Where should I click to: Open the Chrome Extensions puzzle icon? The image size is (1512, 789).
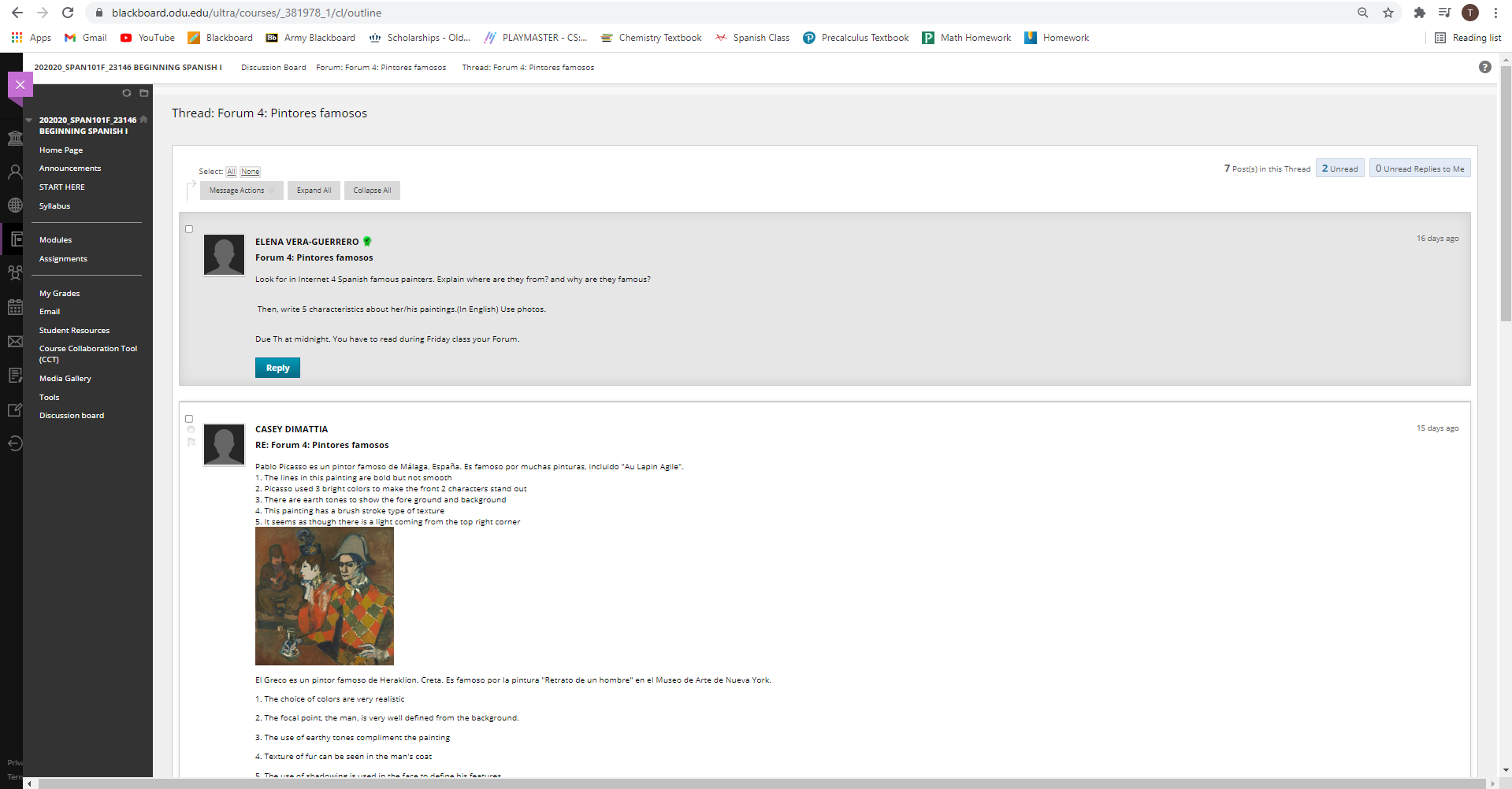point(1420,13)
